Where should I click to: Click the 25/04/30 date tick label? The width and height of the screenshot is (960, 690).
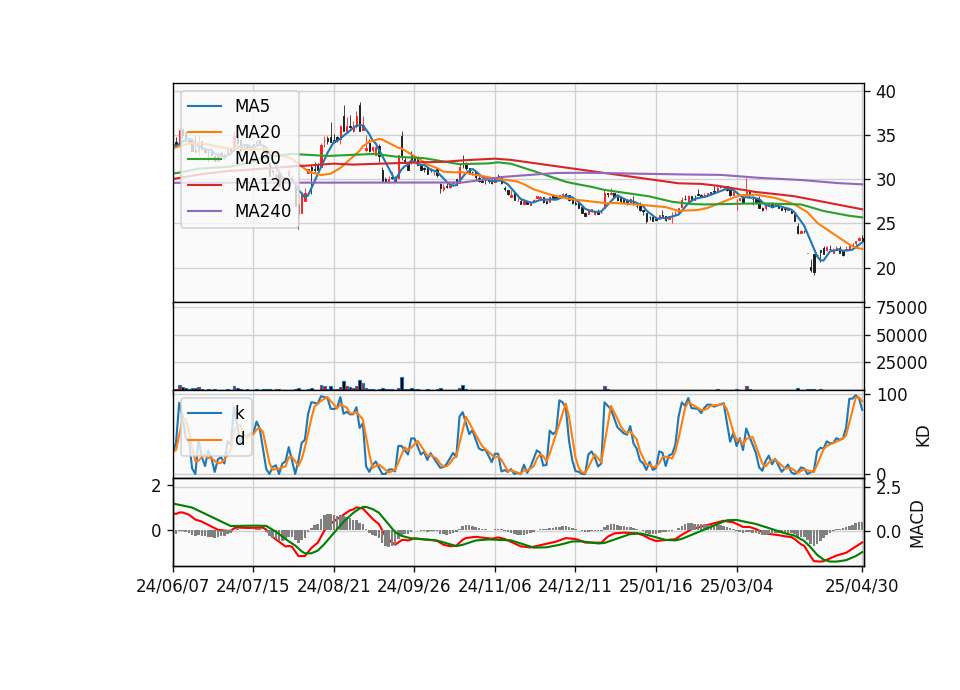(x=861, y=586)
